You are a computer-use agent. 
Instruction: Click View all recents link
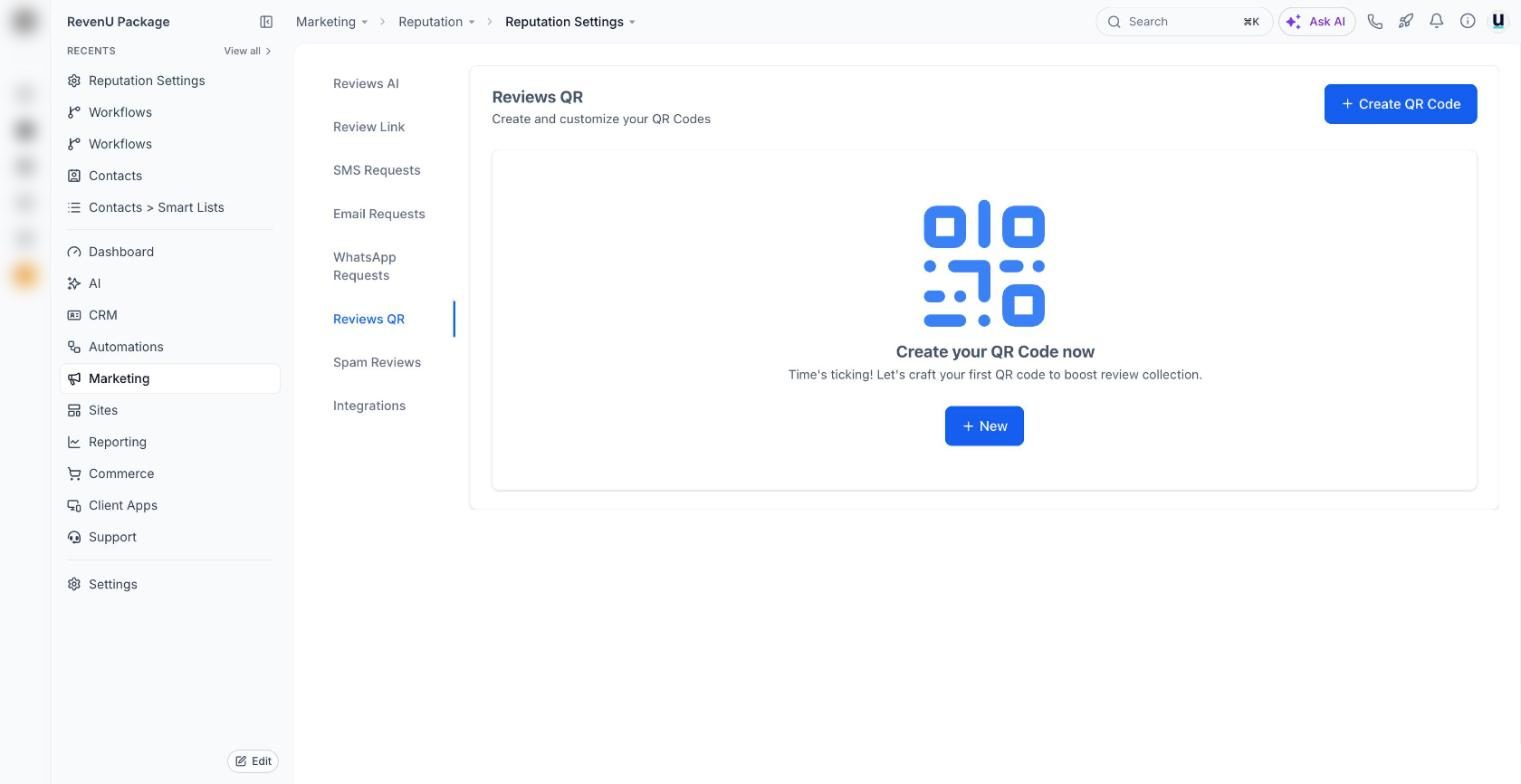pyautogui.click(x=248, y=51)
